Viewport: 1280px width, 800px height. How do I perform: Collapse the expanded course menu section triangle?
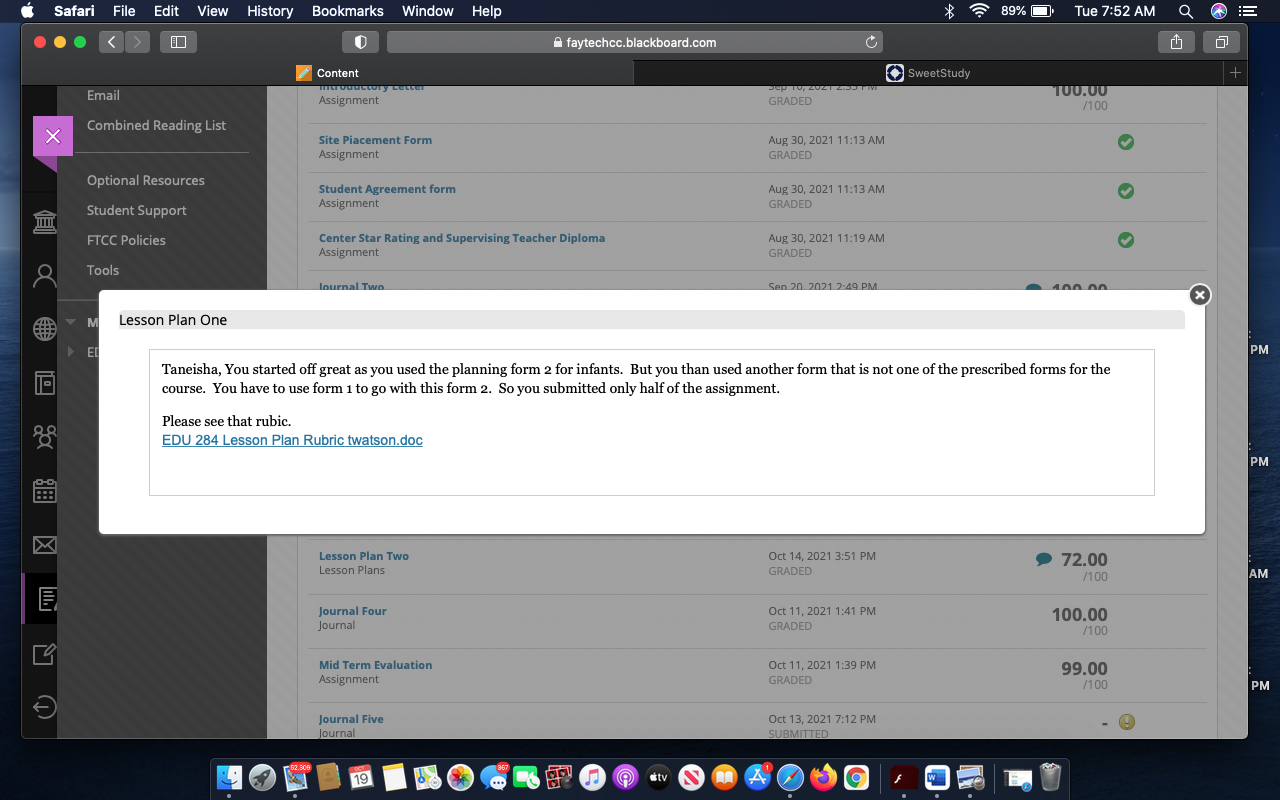coord(71,322)
